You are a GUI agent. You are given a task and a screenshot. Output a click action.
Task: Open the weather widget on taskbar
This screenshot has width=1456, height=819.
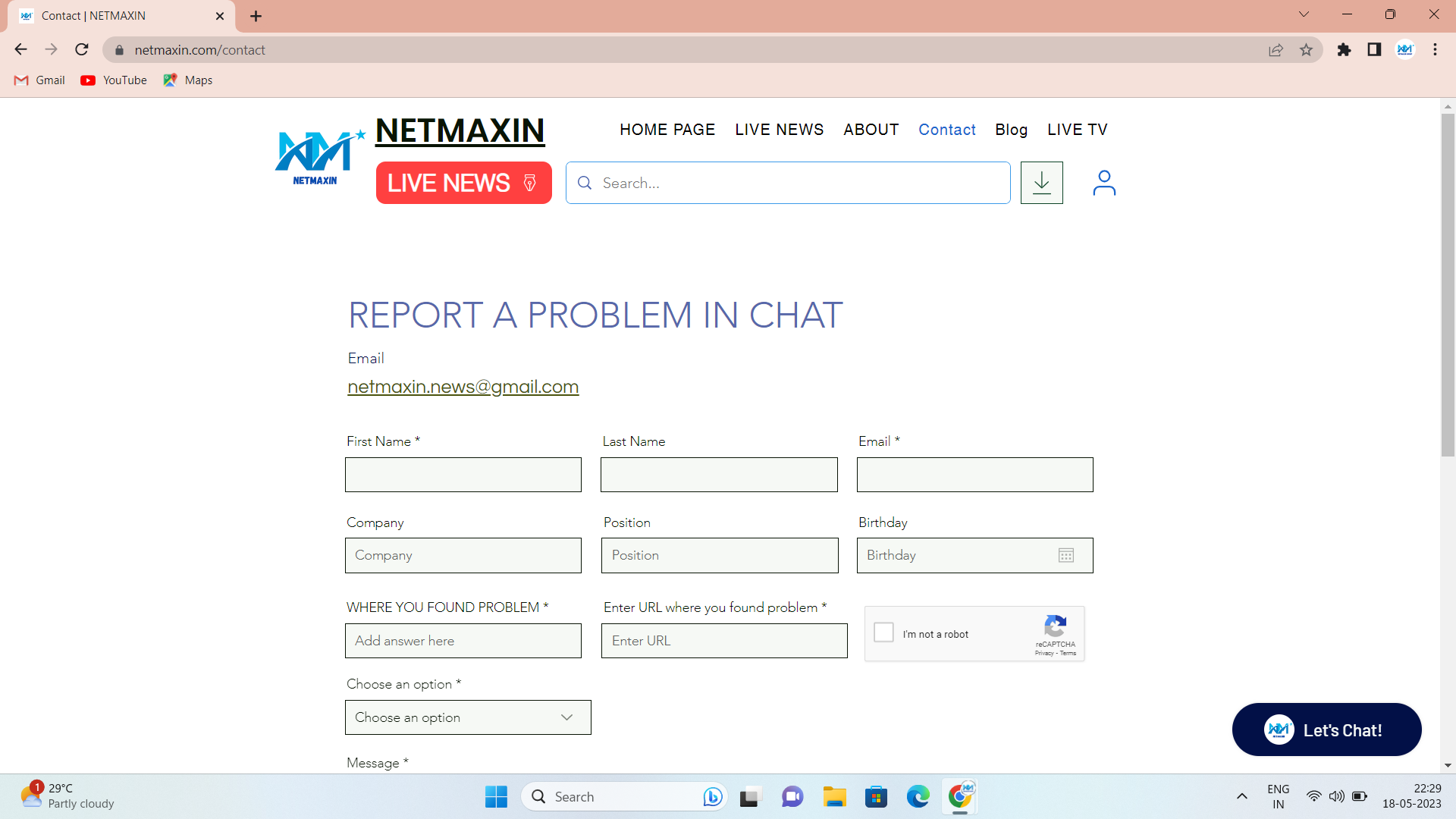point(67,796)
